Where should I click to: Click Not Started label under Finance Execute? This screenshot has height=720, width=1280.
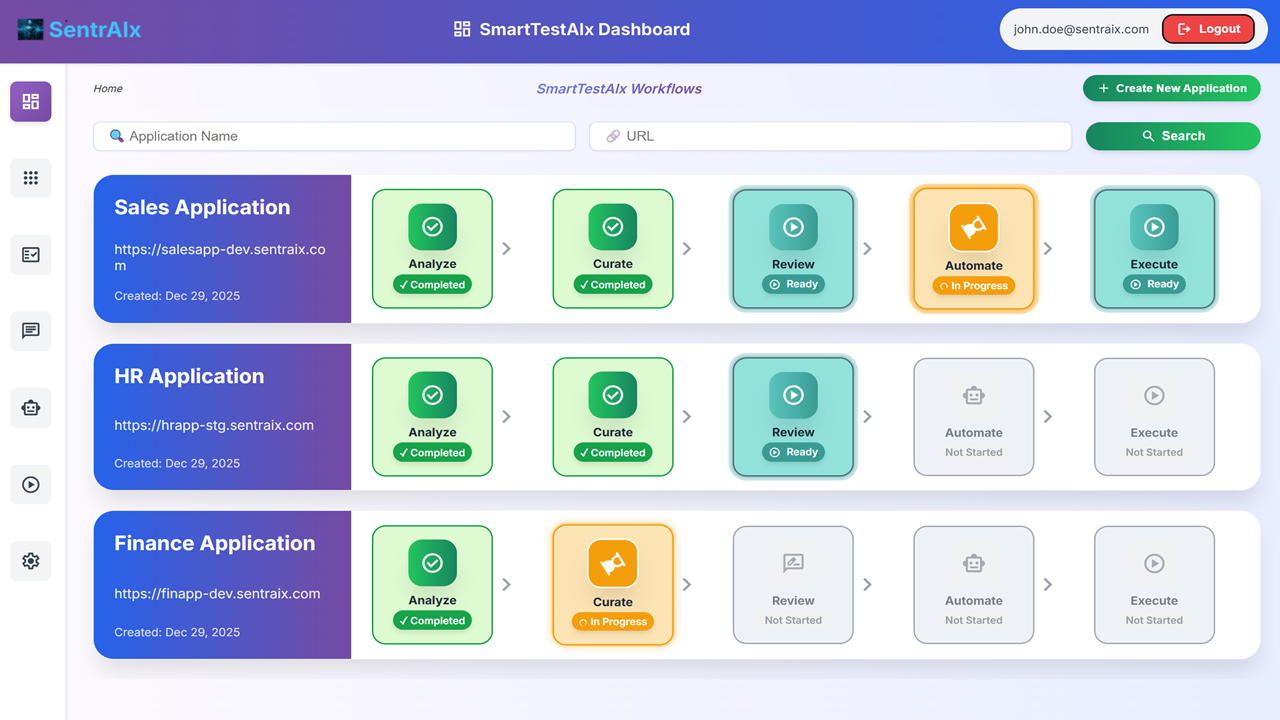(1154, 620)
